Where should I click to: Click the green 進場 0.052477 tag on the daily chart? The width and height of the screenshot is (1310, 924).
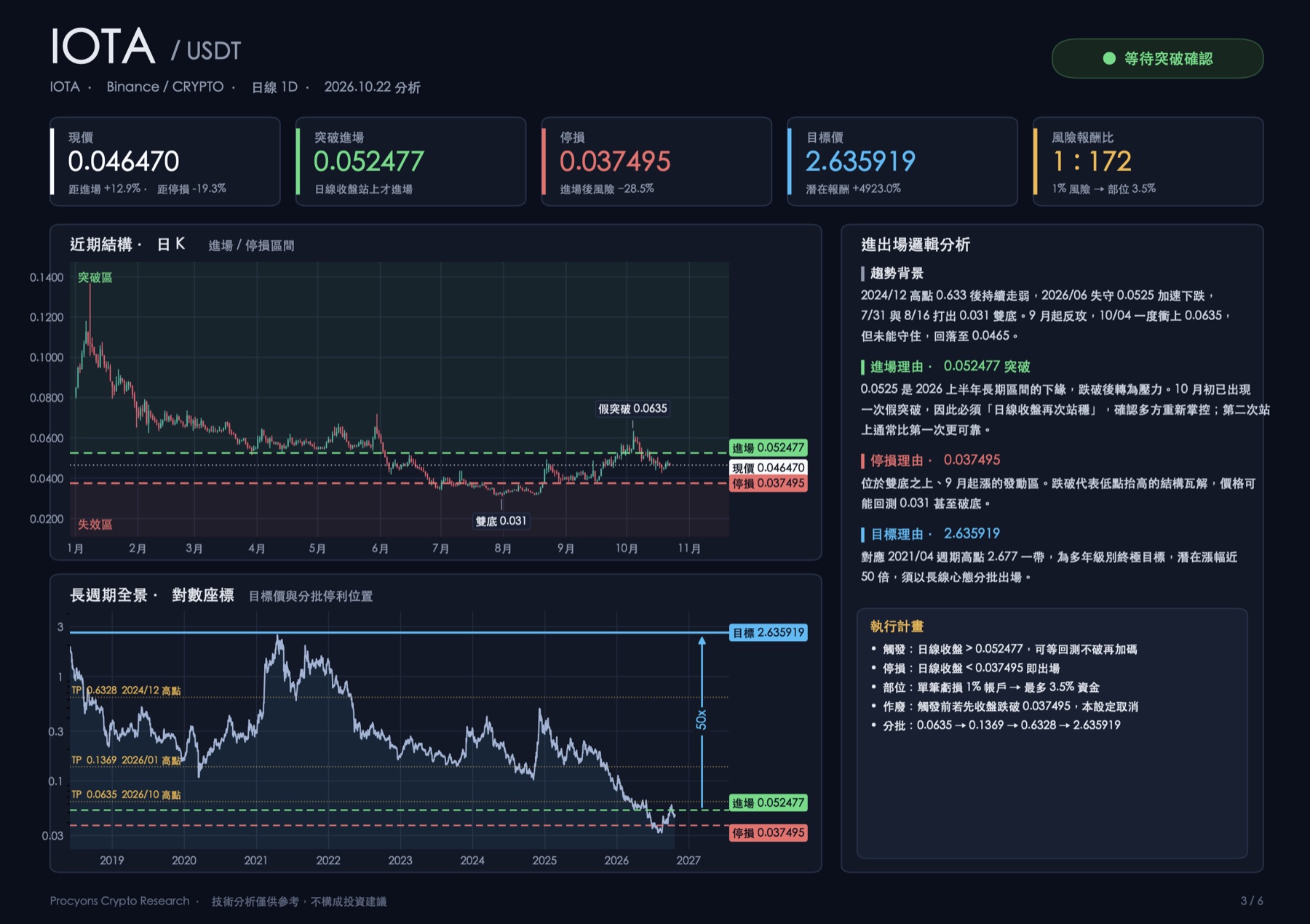[768, 448]
